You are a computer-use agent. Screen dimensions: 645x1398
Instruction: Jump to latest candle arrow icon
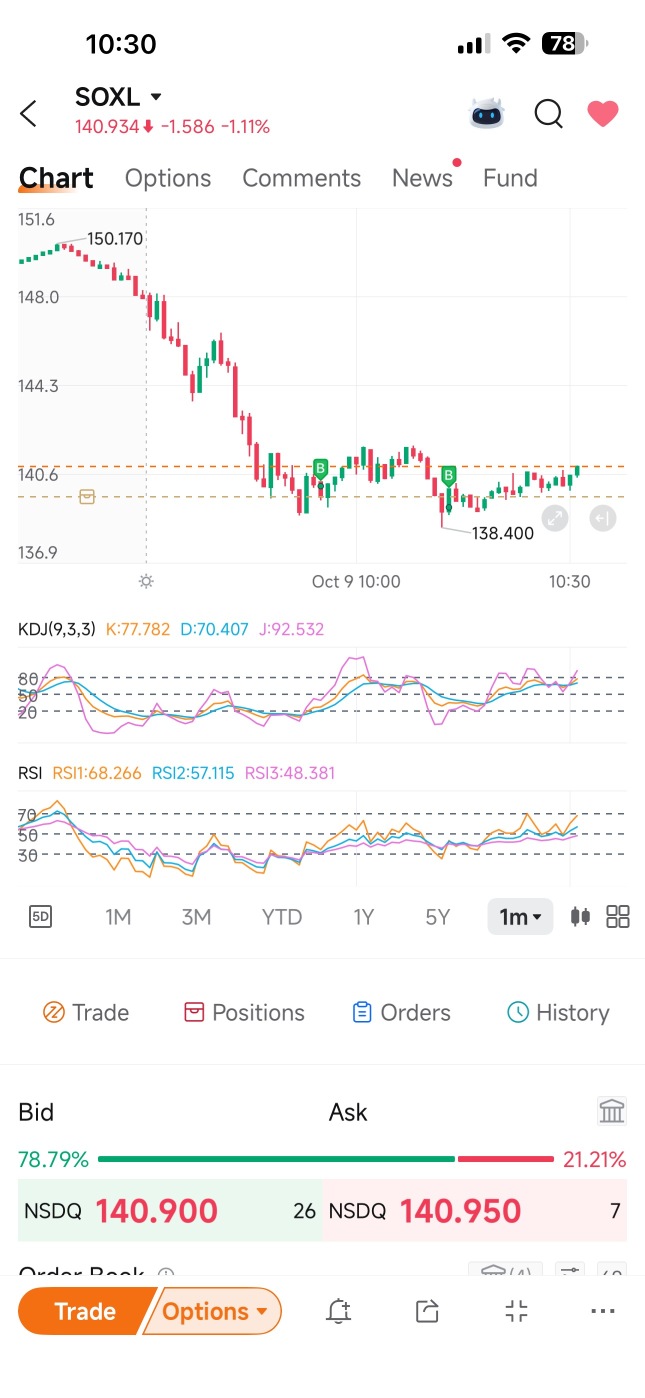click(x=602, y=518)
